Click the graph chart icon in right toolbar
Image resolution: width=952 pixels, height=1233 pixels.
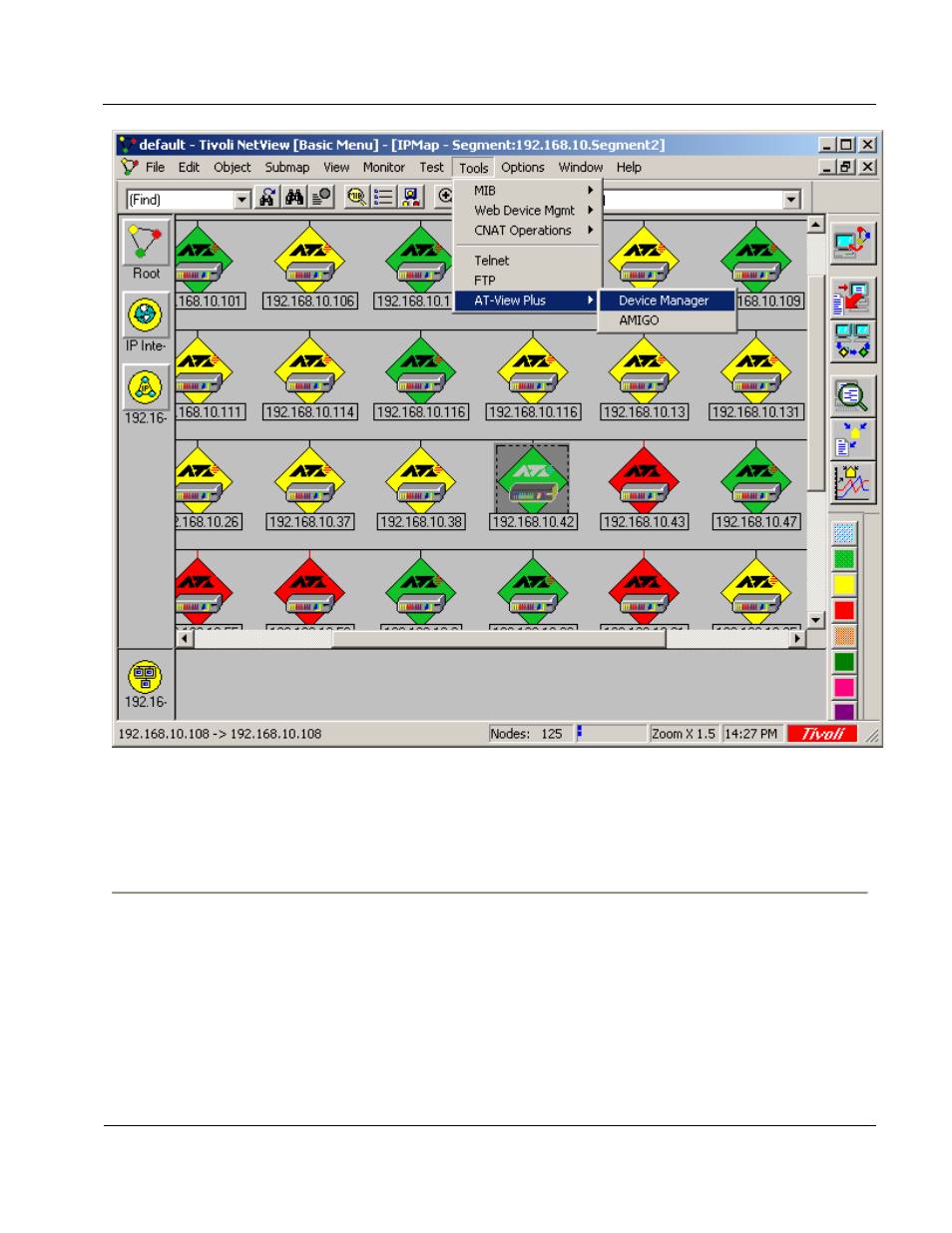852,482
